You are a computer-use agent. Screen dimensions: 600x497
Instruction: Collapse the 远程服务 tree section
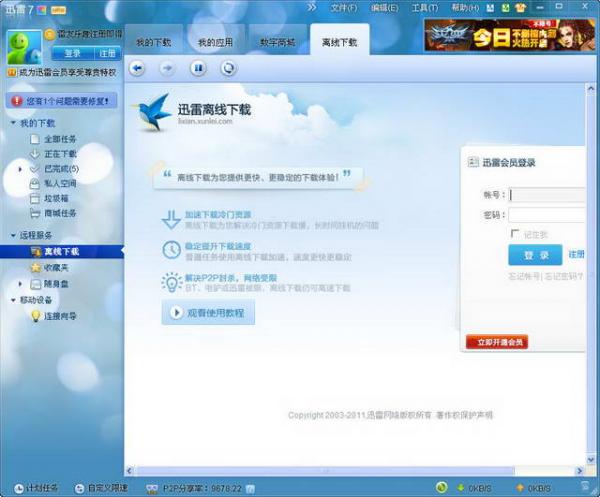tap(13, 235)
